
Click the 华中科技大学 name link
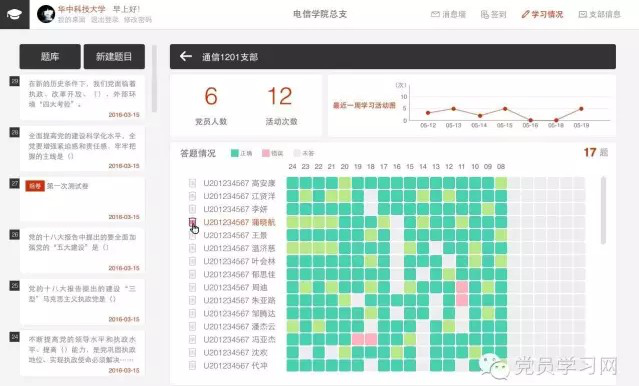(82, 9)
